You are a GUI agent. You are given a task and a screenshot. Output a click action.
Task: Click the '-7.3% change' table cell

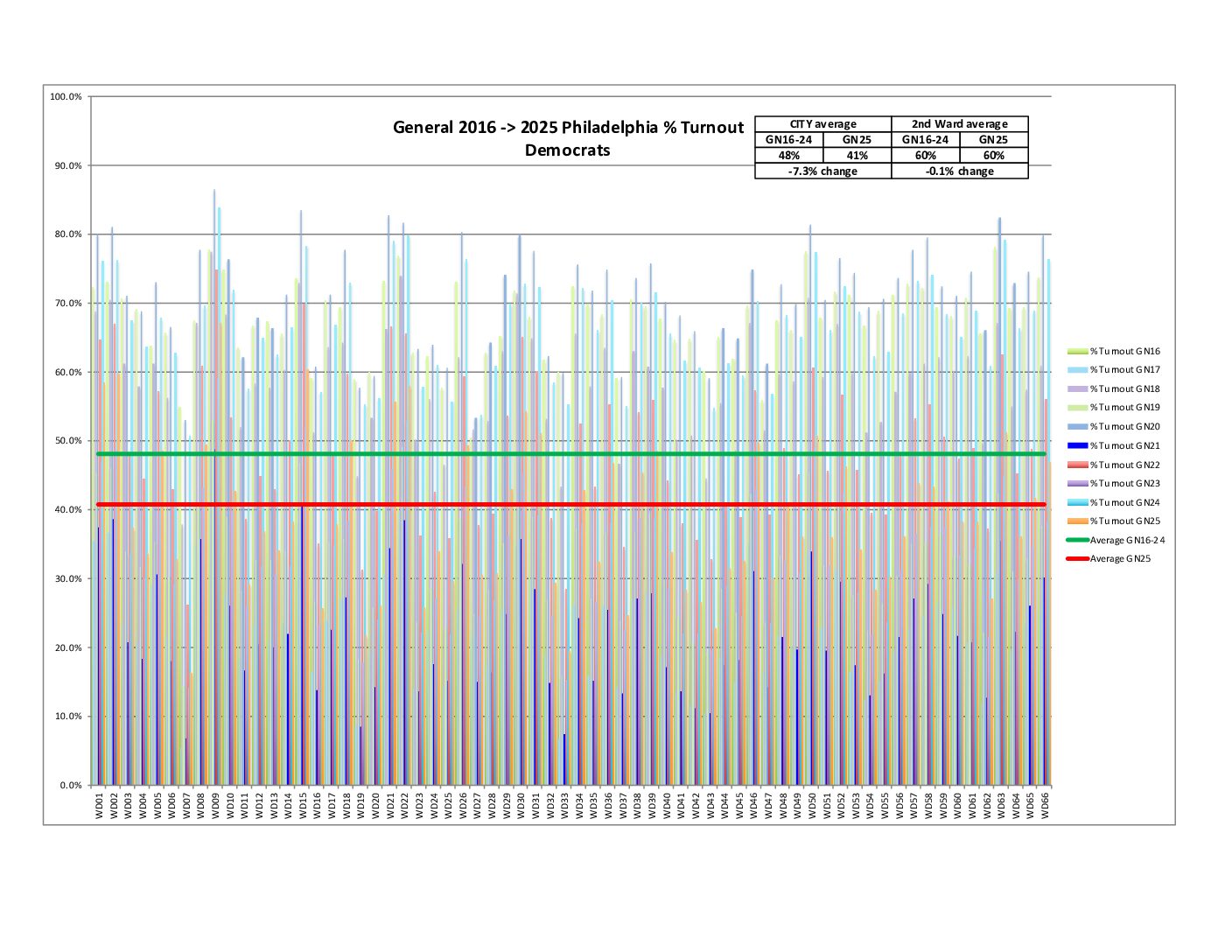tap(822, 171)
